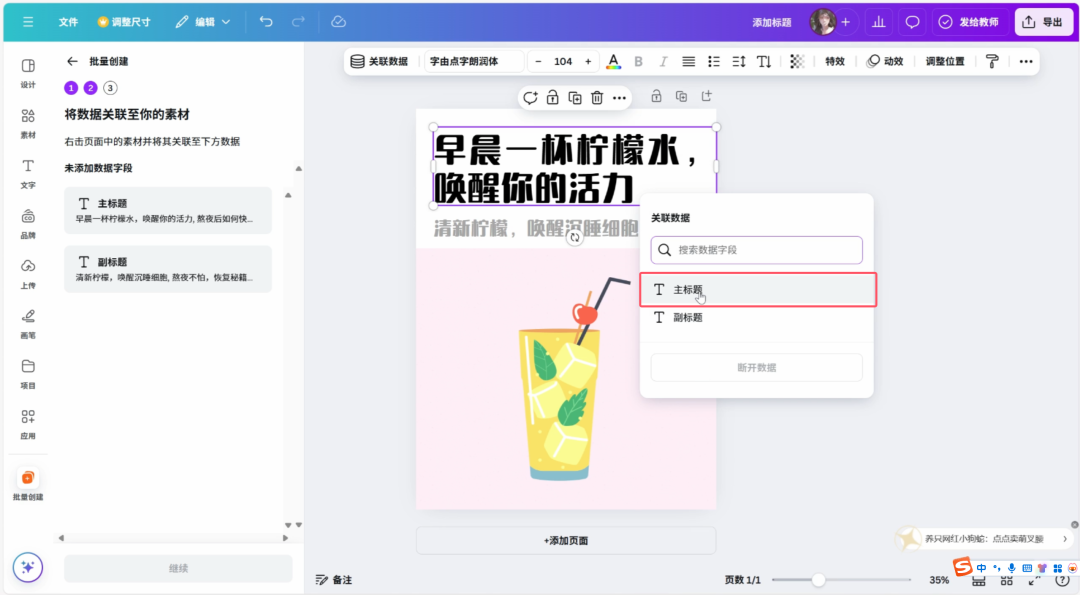
Task: Delete the selected headline with the trash icon
Action: (595, 97)
